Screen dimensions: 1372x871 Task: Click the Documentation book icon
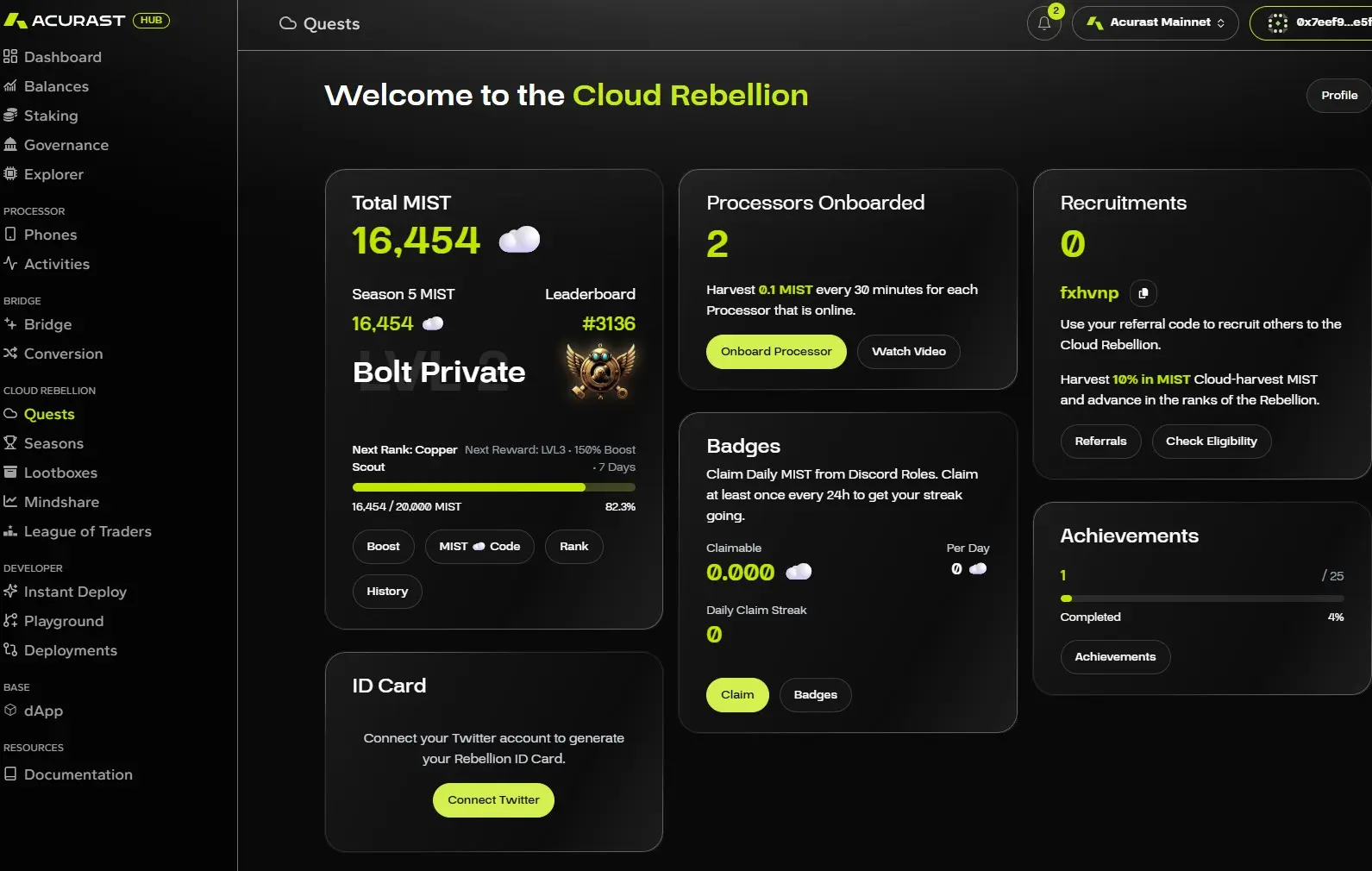point(10,774)
